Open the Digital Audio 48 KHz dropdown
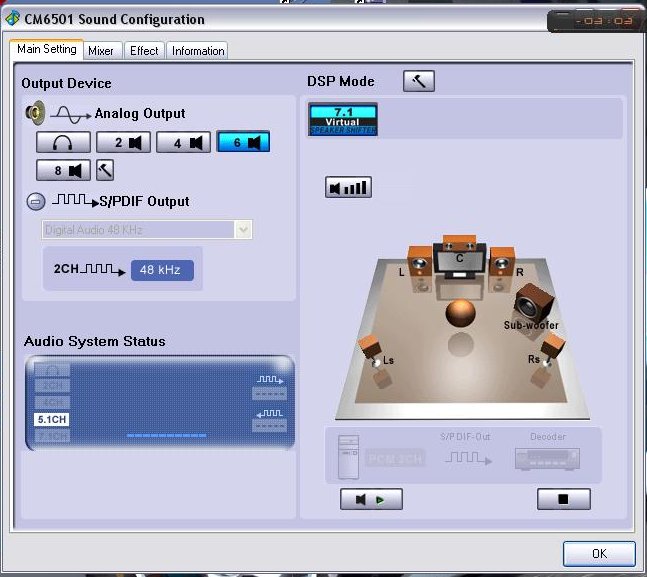The height and width of the screenshot is (577, 647). [x=147, y=230]
